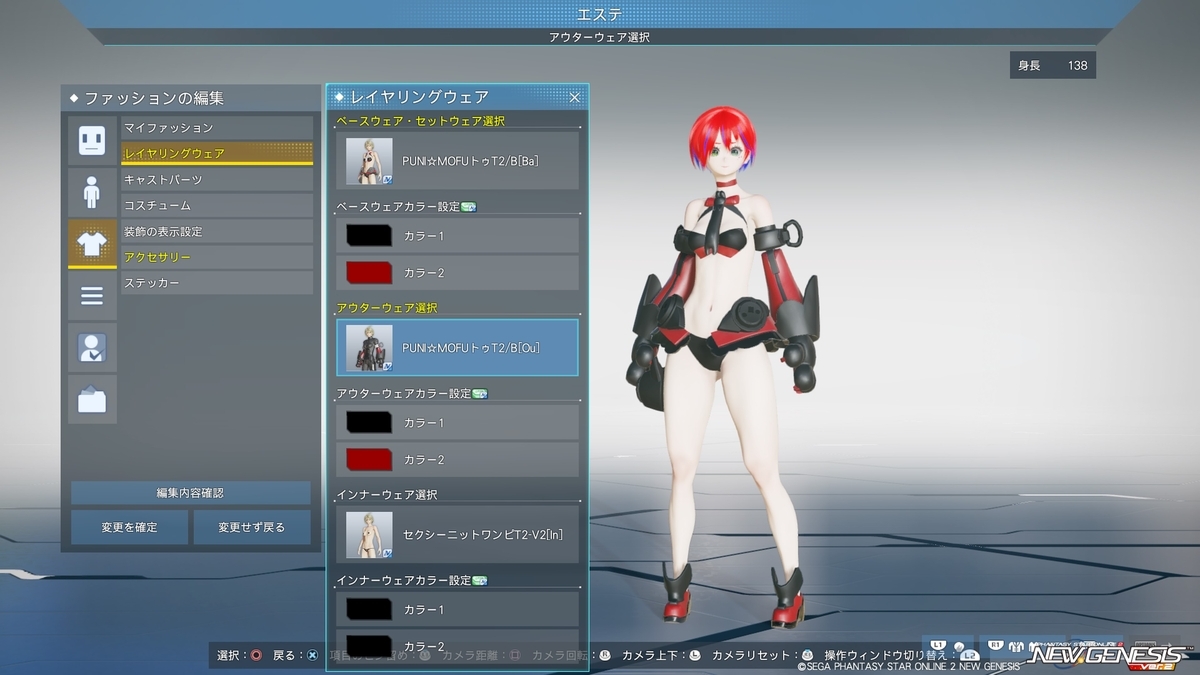Open the body shape category icon
The width and height of the screenshot is (1200, 675).
coord(92,192)
